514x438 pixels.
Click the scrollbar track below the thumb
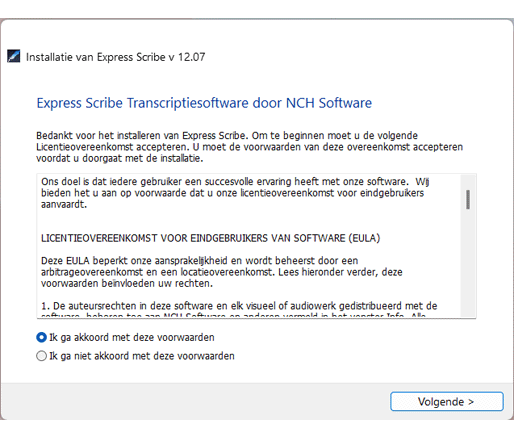468,263
